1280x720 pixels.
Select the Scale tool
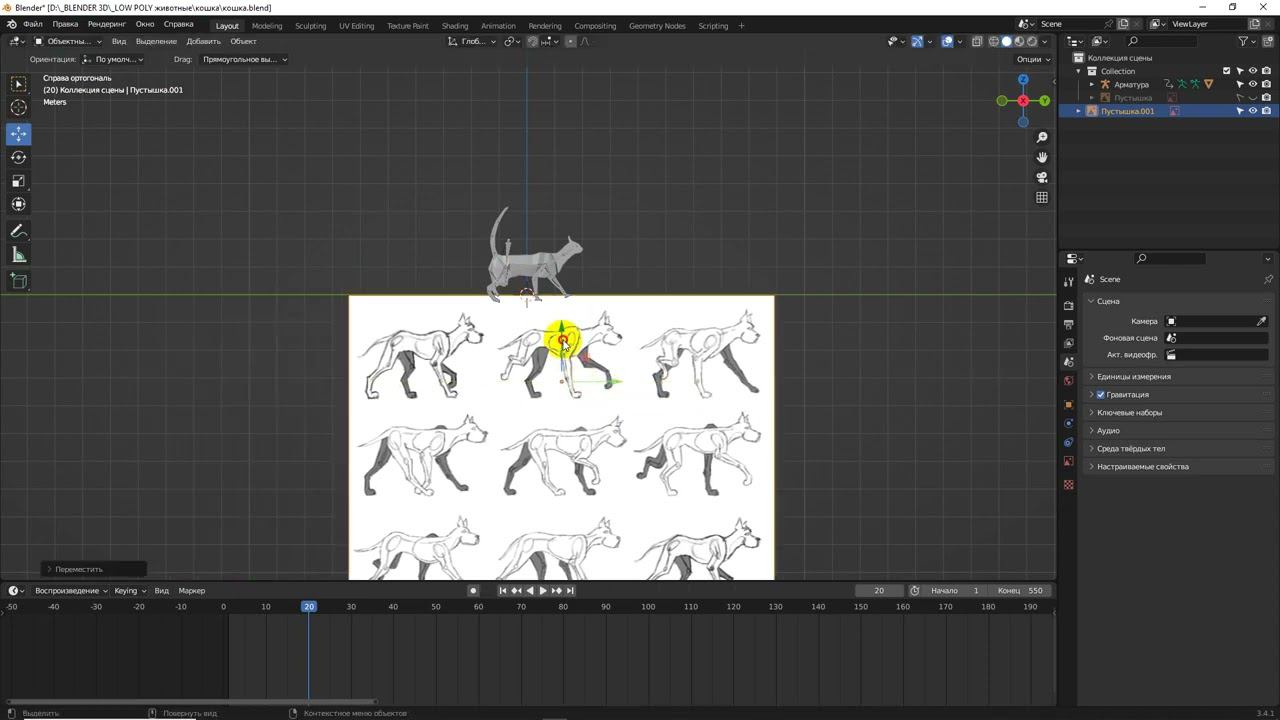18,181
